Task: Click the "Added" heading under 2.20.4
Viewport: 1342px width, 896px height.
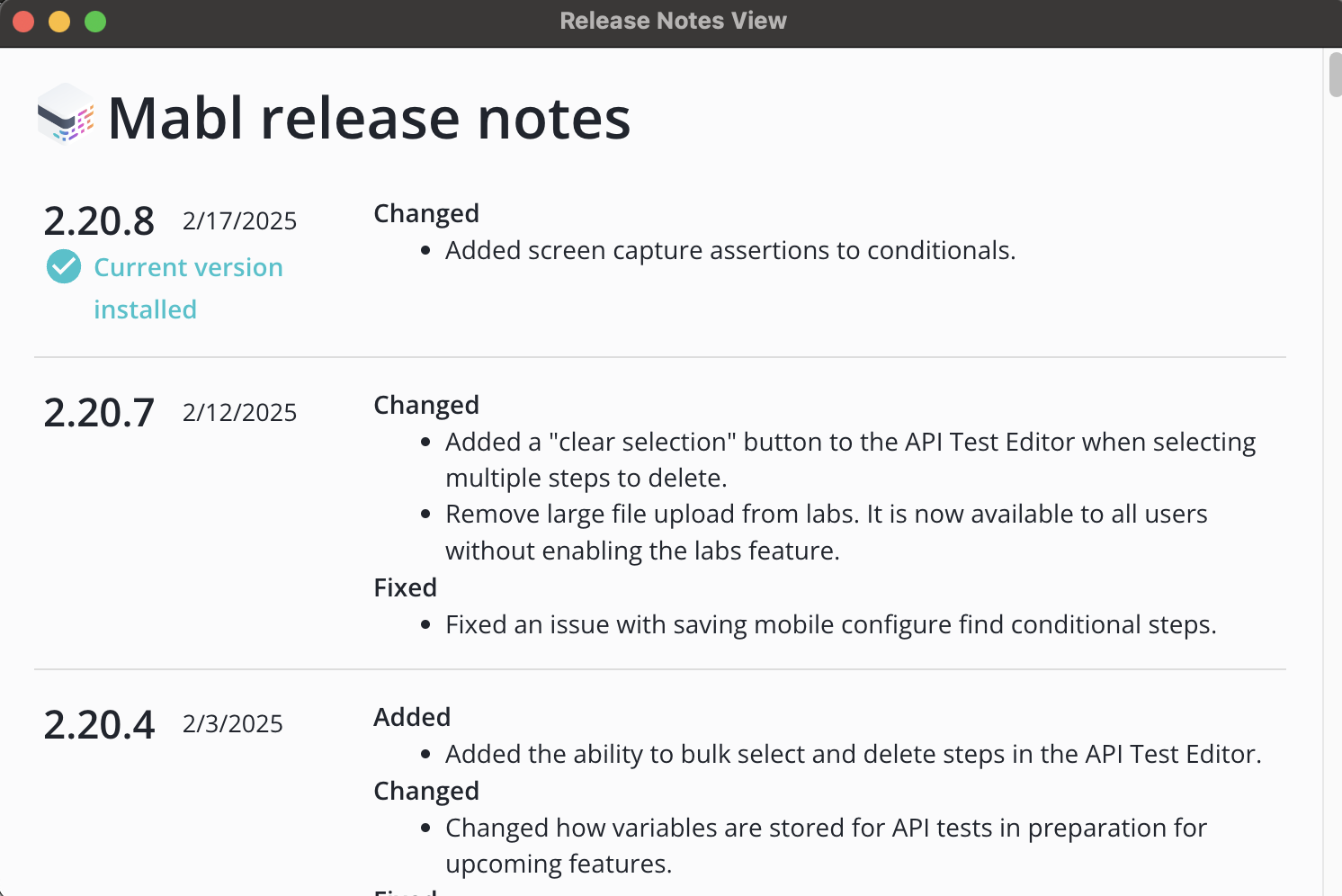Action: 412,717
